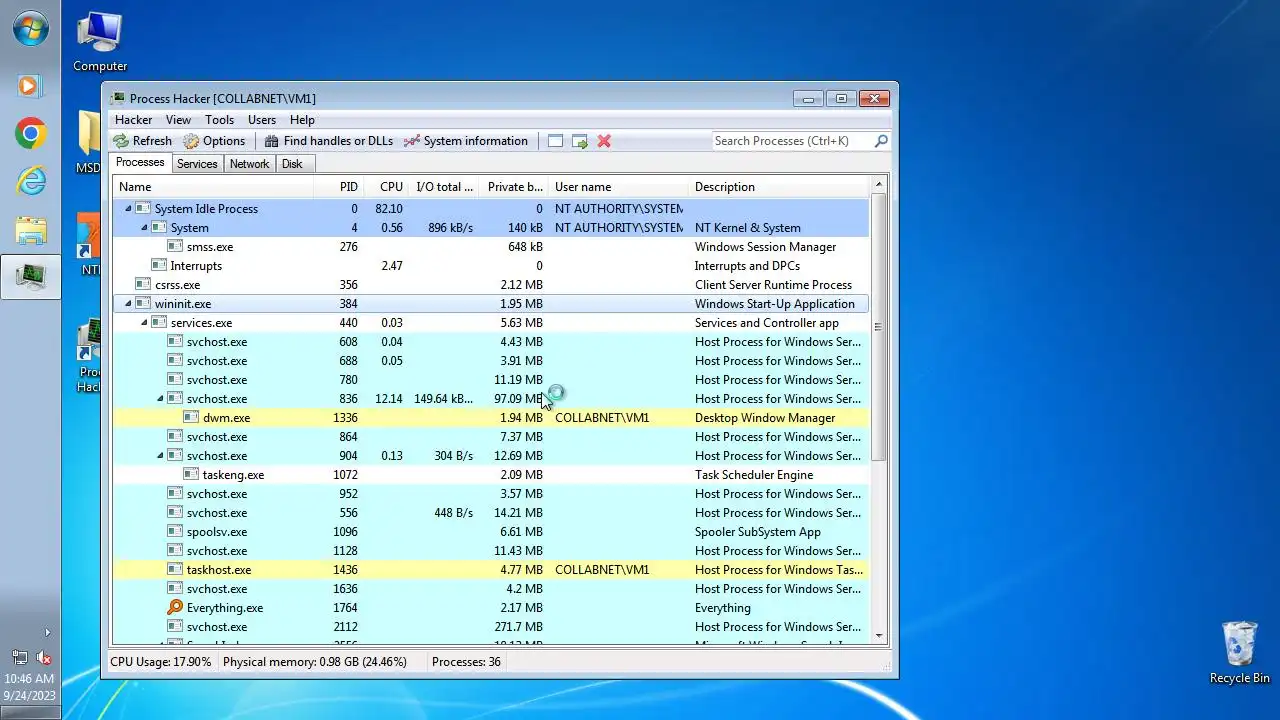Click the process list vertical scrollbar thumb
Screen dimensions: 1280x720
pos(879,327)
